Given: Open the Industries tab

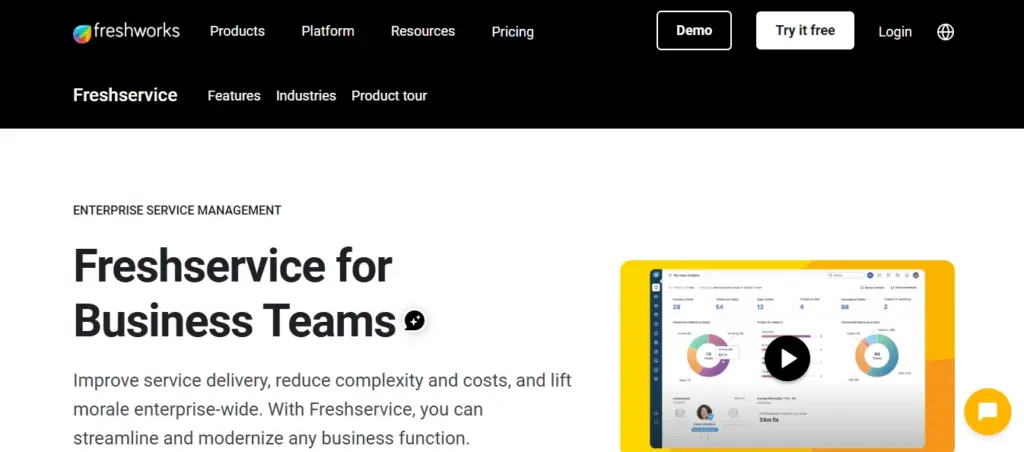Looking at the screenshot, I should click(x=306, y=95).
